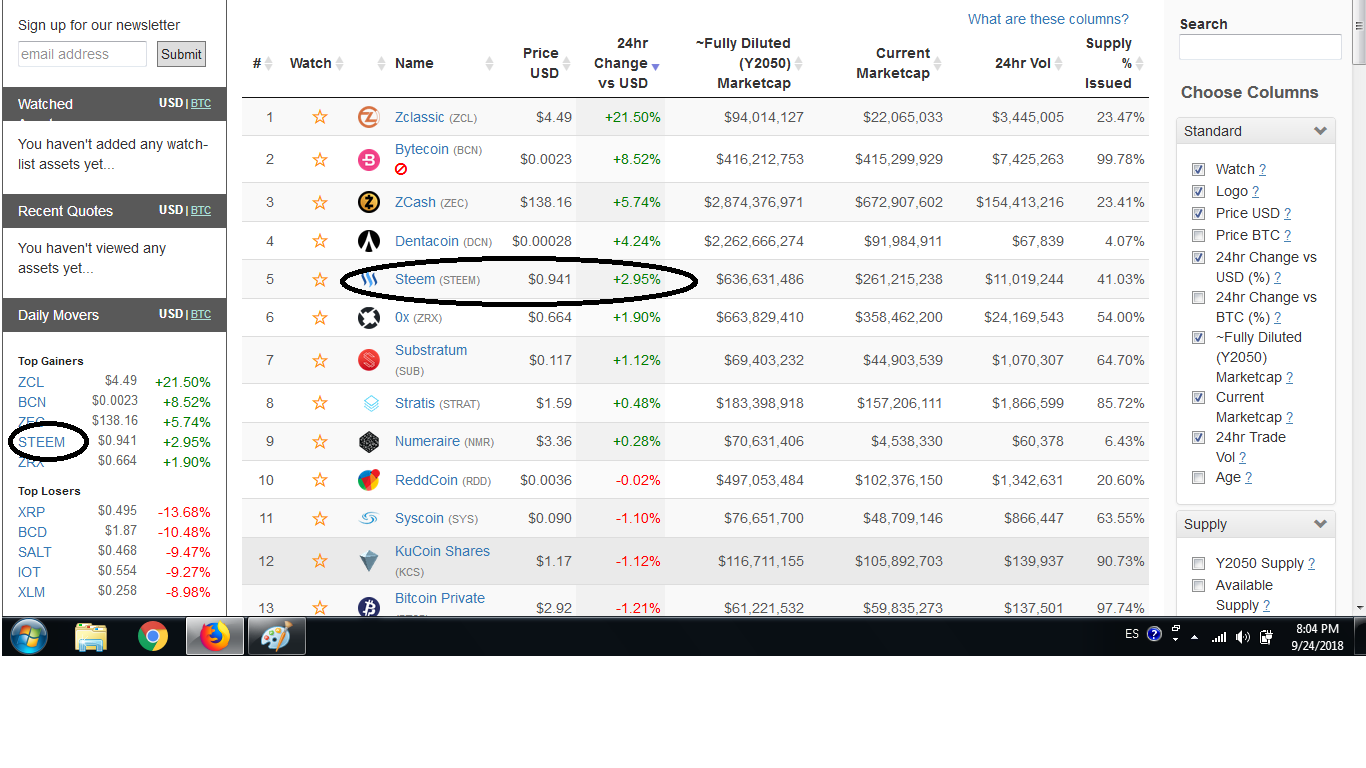Uncheck the Current Marketcap column checkbox
This screenshot has height=768, width=1366.
click(1198, 398)
